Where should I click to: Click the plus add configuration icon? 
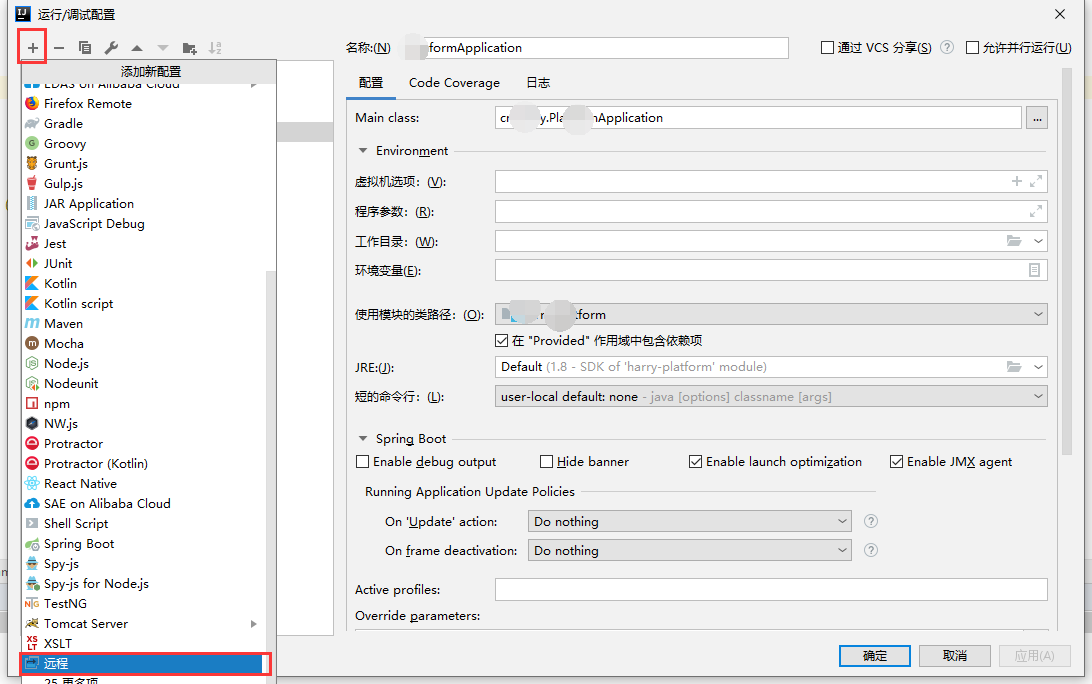pyautogui.click(x=33, y=47)
